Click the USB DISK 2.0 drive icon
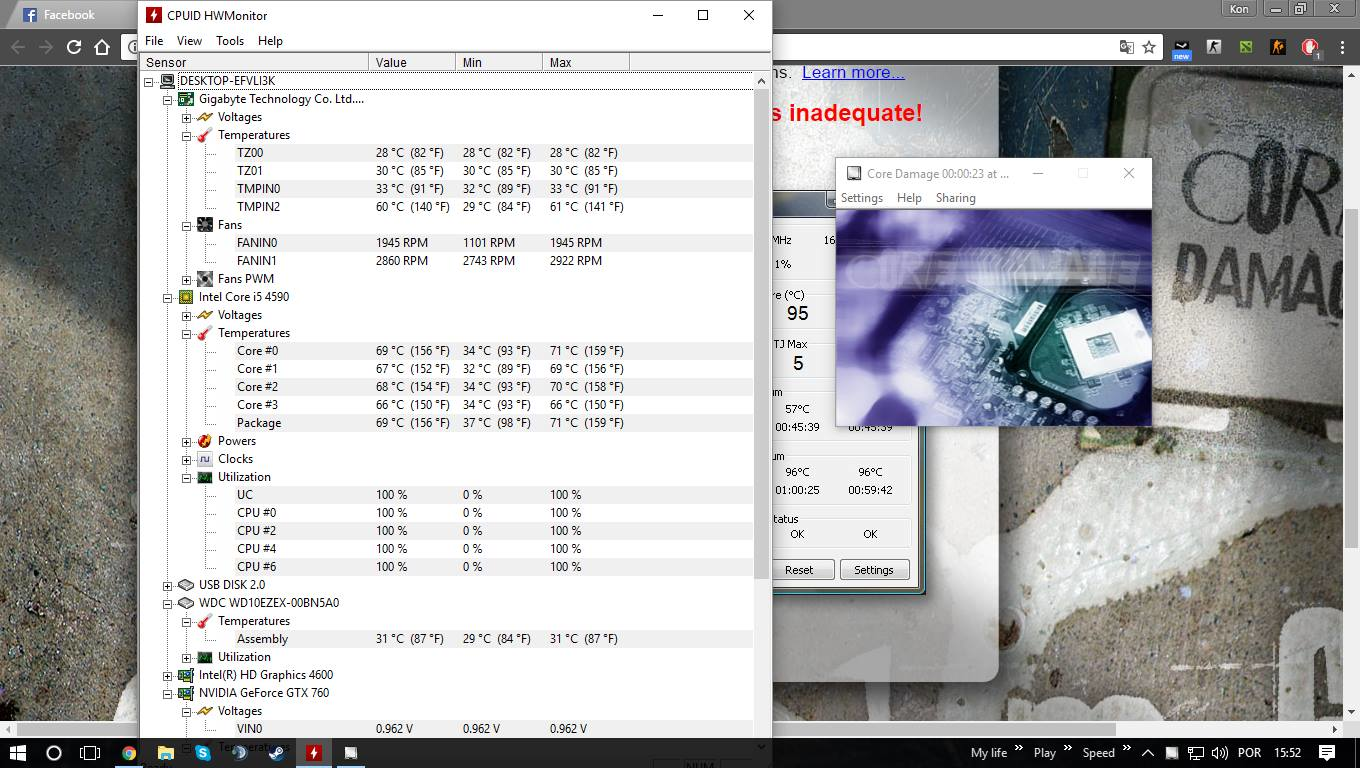 coord(186,585)
